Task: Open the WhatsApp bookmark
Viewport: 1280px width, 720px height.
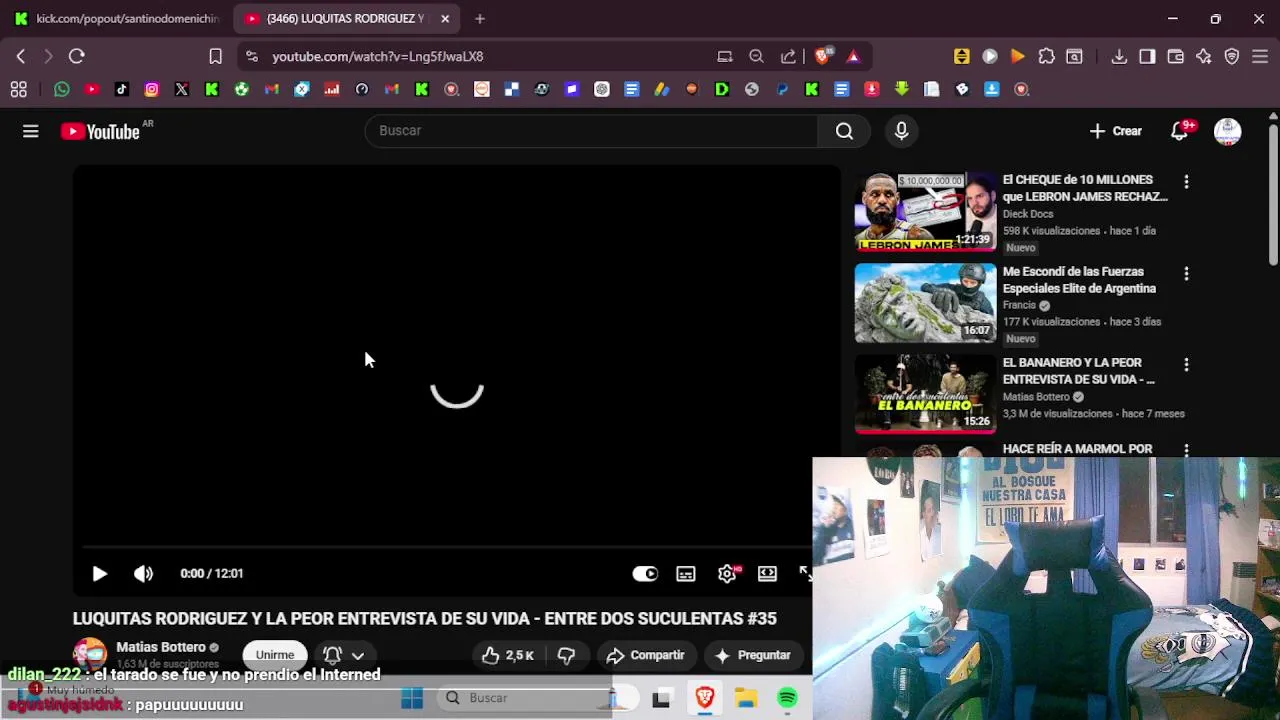Action: pos(62,90)
